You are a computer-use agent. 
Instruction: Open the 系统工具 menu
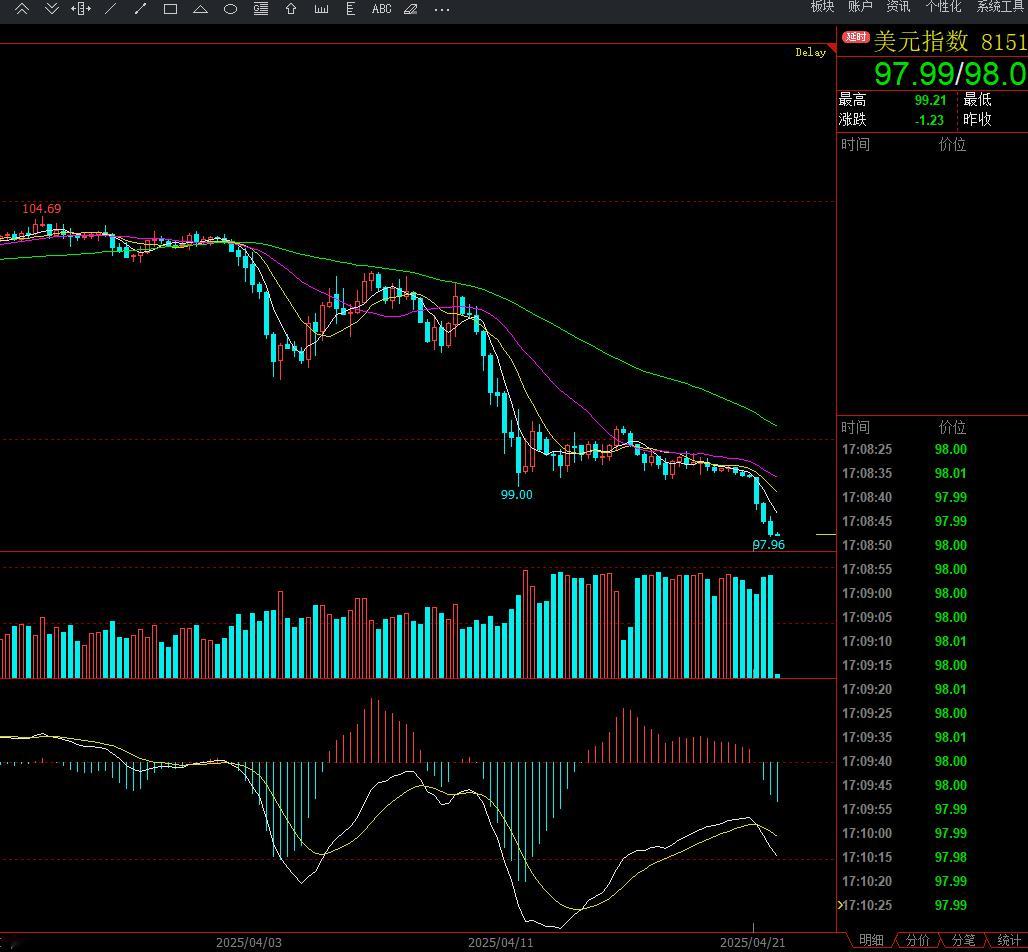tap(1001, 7)
